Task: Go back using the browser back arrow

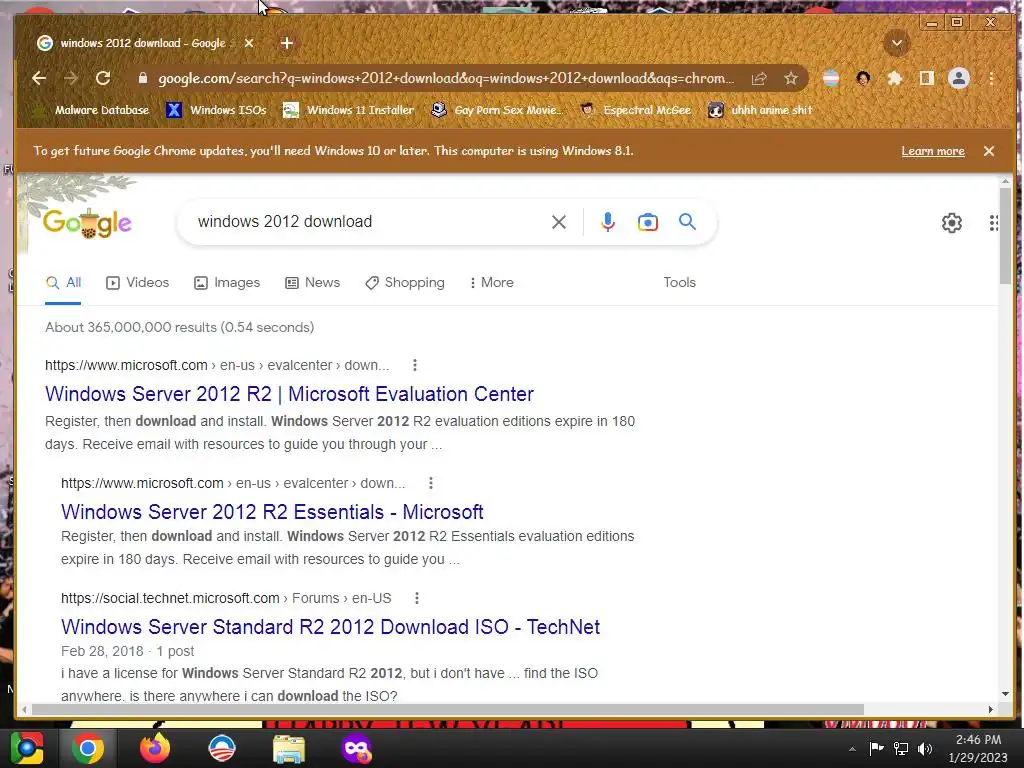Action: tap(39, 79)
